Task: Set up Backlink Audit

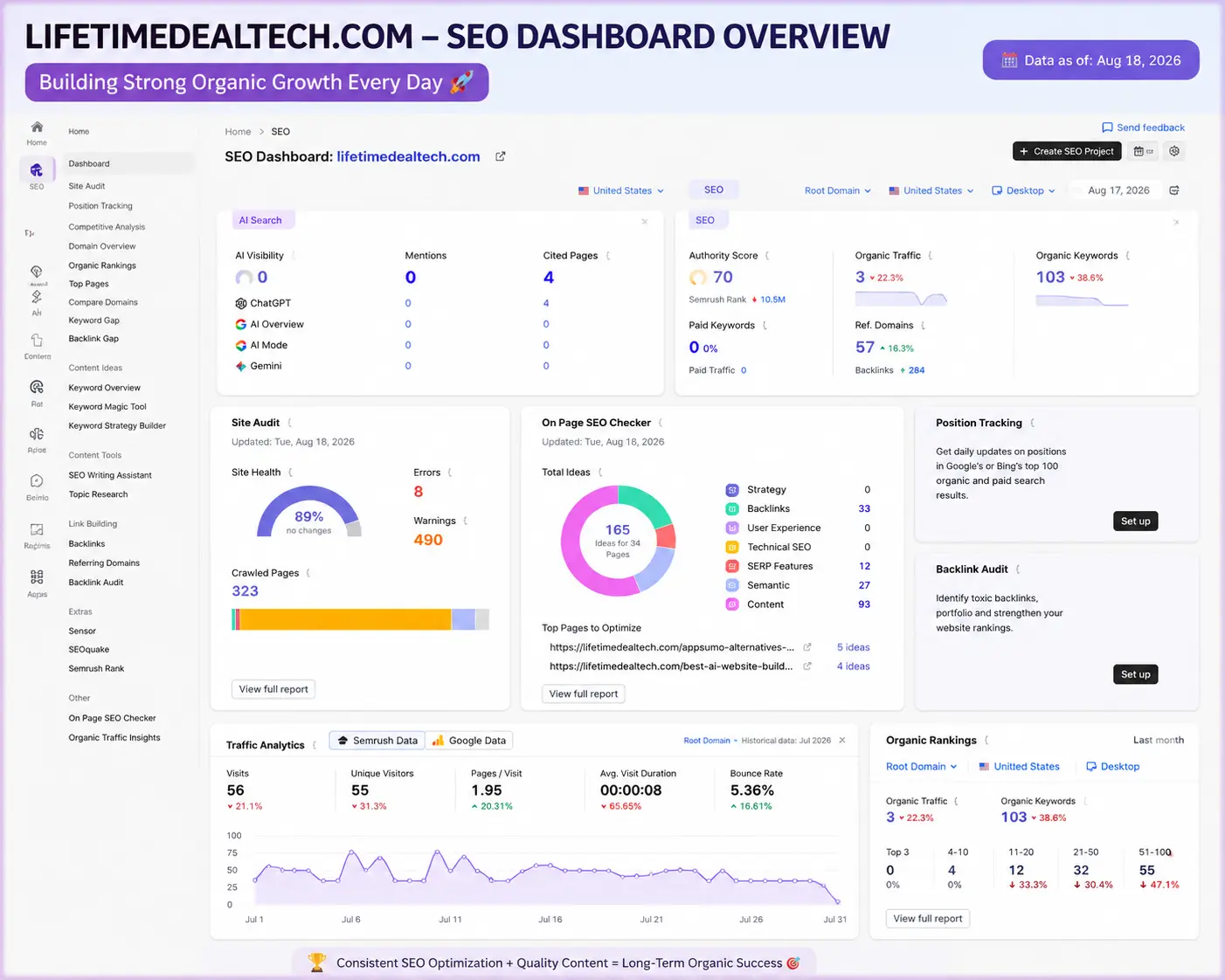Action: [1136, 674]
